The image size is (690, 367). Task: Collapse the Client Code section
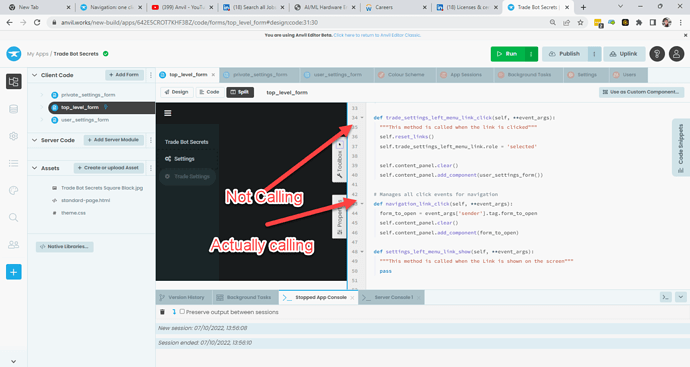click(x=34, y=75)
